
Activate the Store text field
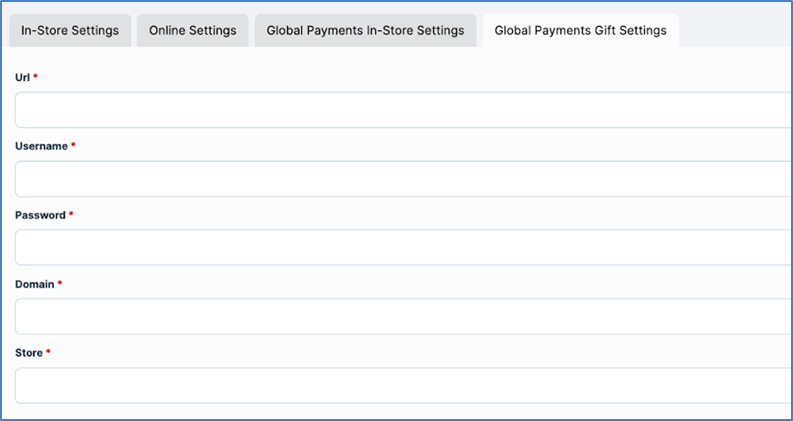click(400, 386)
